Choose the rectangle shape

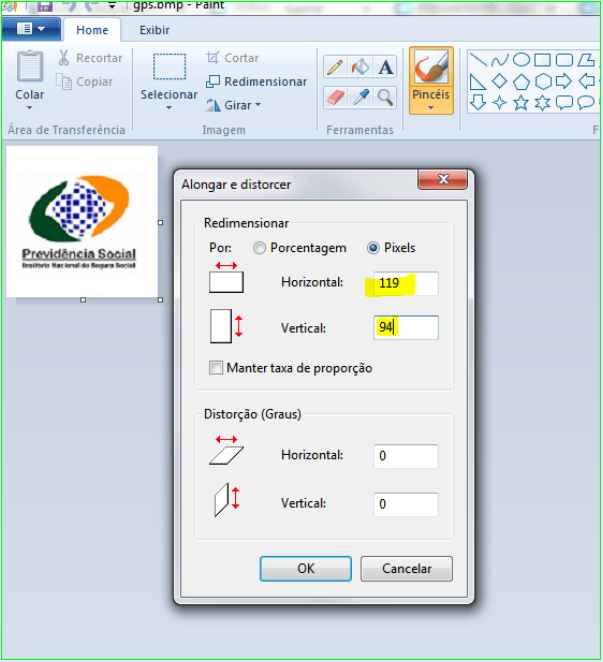tap(542, 60)
